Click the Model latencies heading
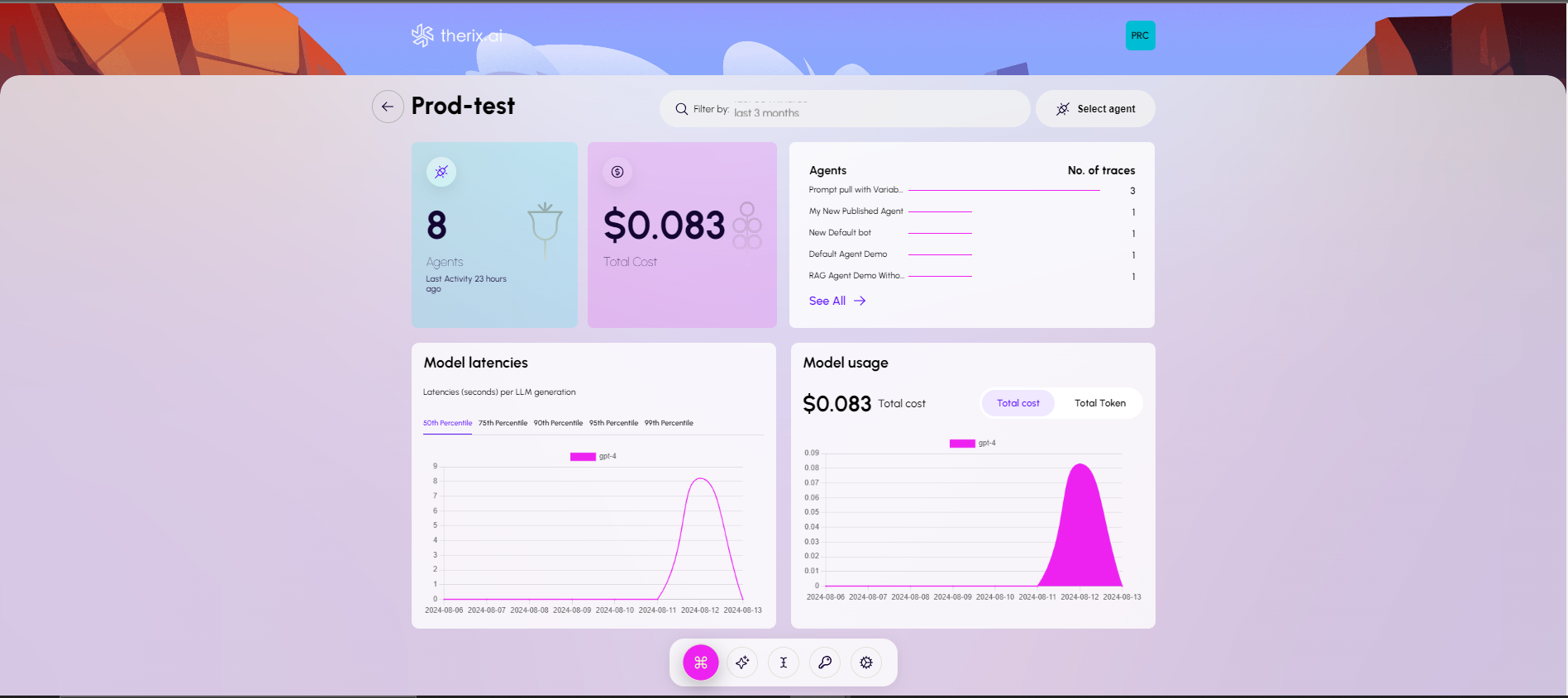 point(475,363)
